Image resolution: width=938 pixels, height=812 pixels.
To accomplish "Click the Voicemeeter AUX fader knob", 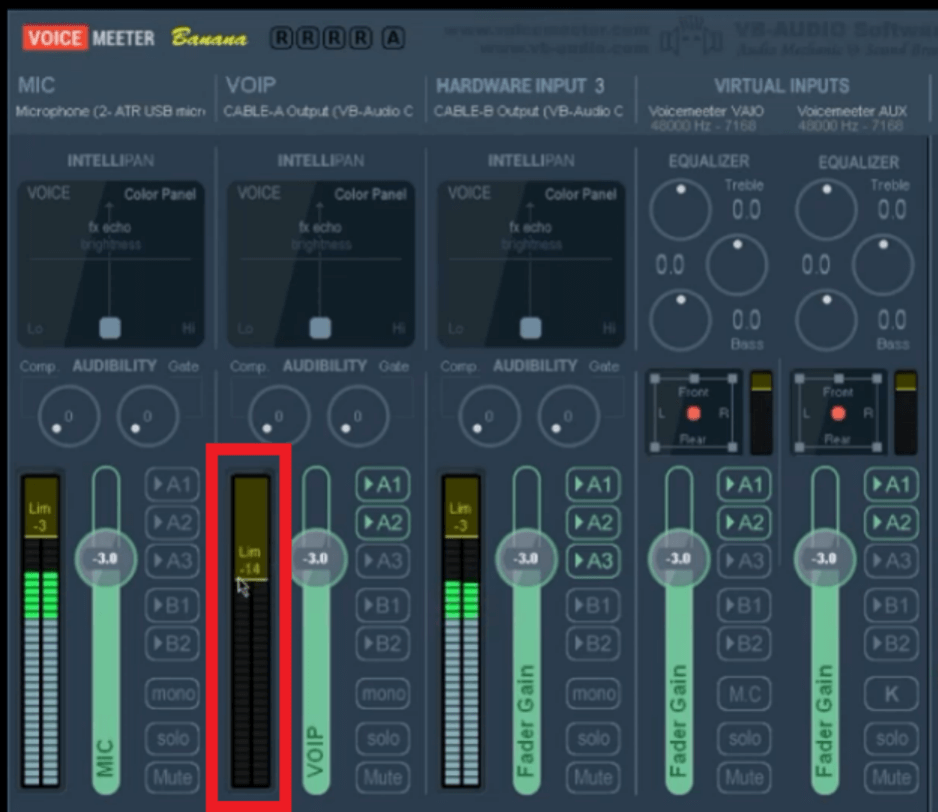I will point(824,559).
